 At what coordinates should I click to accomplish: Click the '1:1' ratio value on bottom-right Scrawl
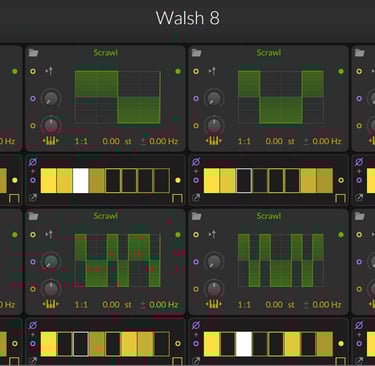point(244,305)
